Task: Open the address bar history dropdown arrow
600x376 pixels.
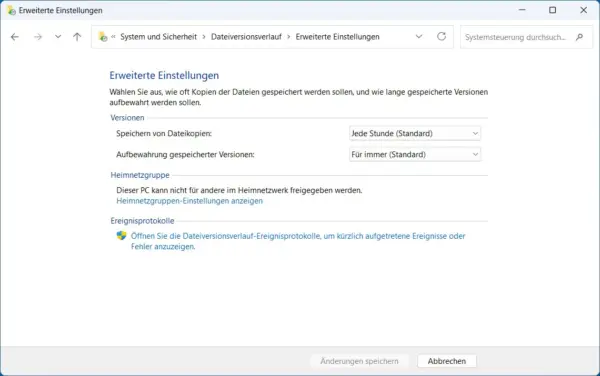Action: click(419, 37)
